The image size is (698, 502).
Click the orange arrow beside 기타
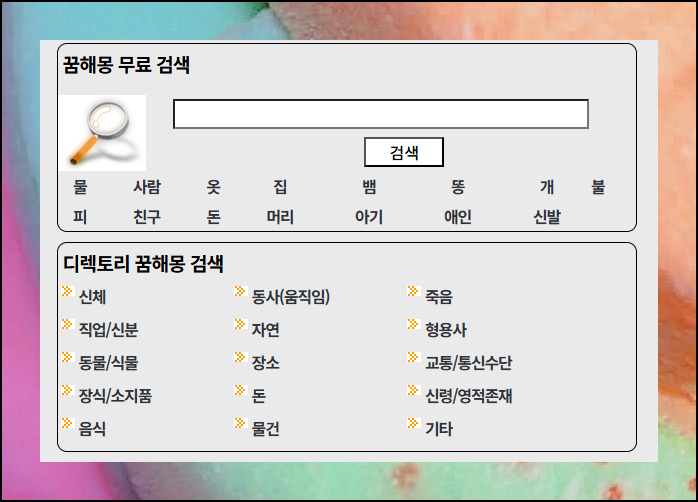point(414,423)
